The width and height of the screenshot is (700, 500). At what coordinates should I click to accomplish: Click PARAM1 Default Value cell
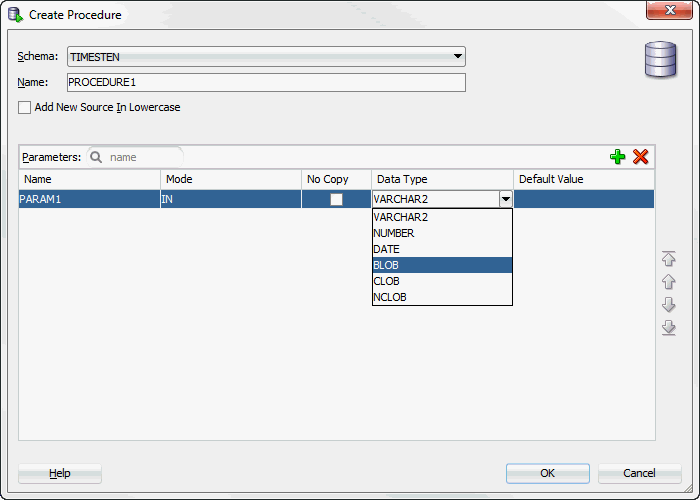[x=584, y=199]
